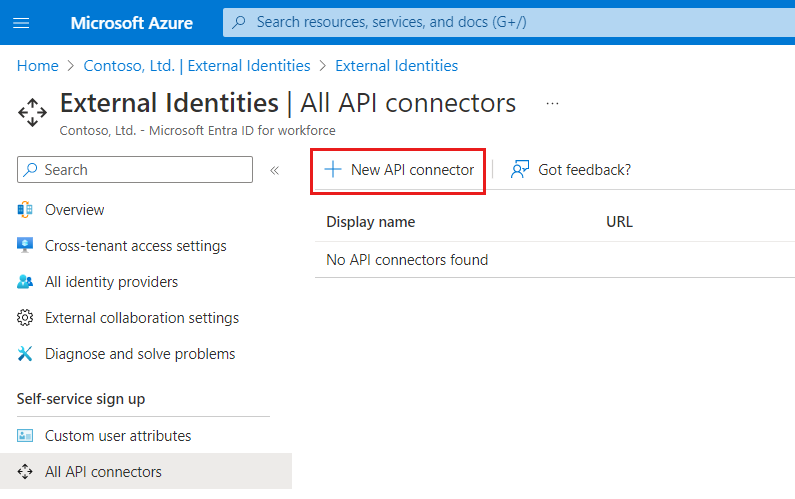795x499 pixels.
Task: Open External Identities breadcrumb link
Action: point(396,65)
